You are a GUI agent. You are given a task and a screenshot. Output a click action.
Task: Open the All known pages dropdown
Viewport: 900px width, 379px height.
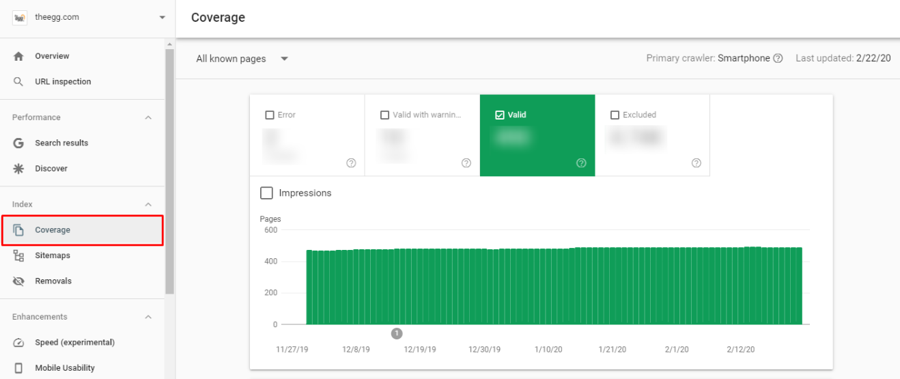point(242,59)
